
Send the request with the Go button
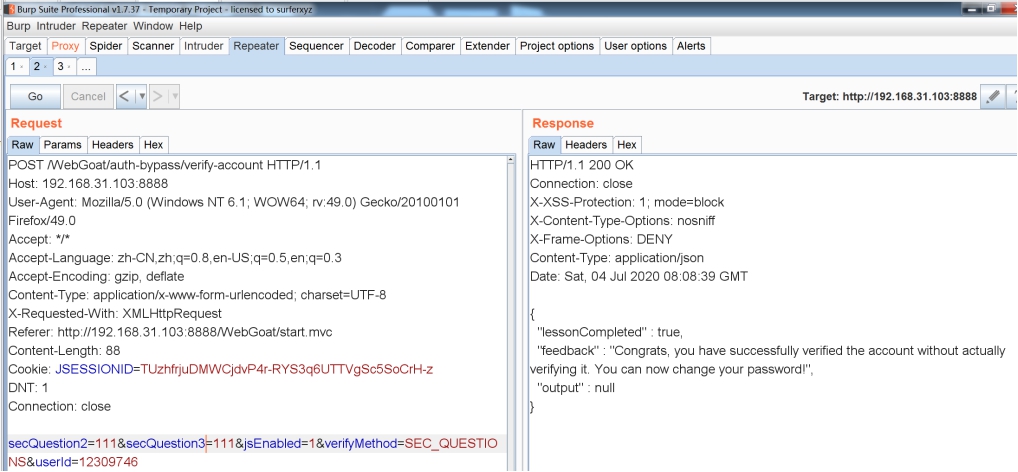35,96
